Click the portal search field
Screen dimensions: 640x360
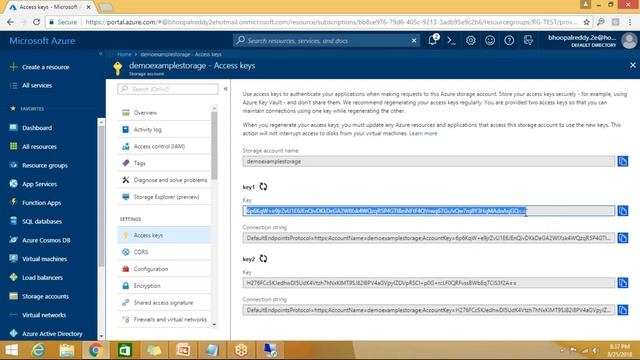click(327, 40)
